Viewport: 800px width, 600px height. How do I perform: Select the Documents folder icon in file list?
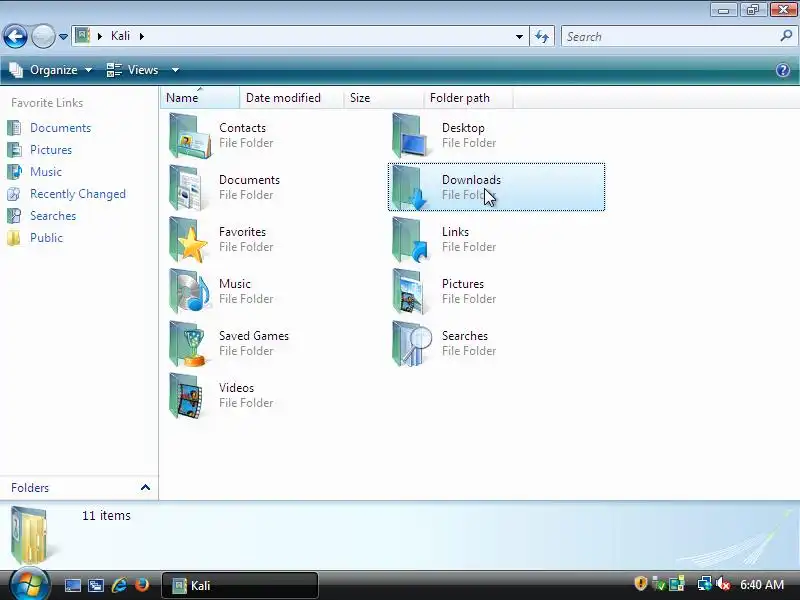coord(188,187)
